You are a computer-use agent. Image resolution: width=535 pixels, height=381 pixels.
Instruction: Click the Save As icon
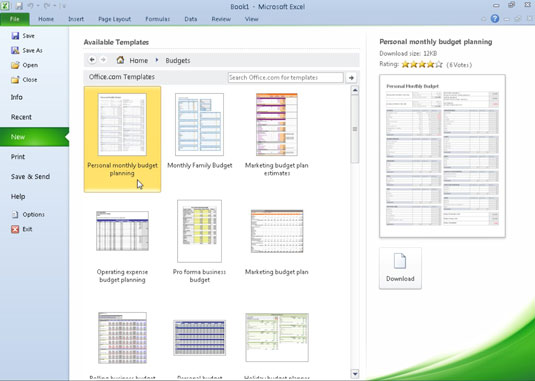tap(15, 50)
